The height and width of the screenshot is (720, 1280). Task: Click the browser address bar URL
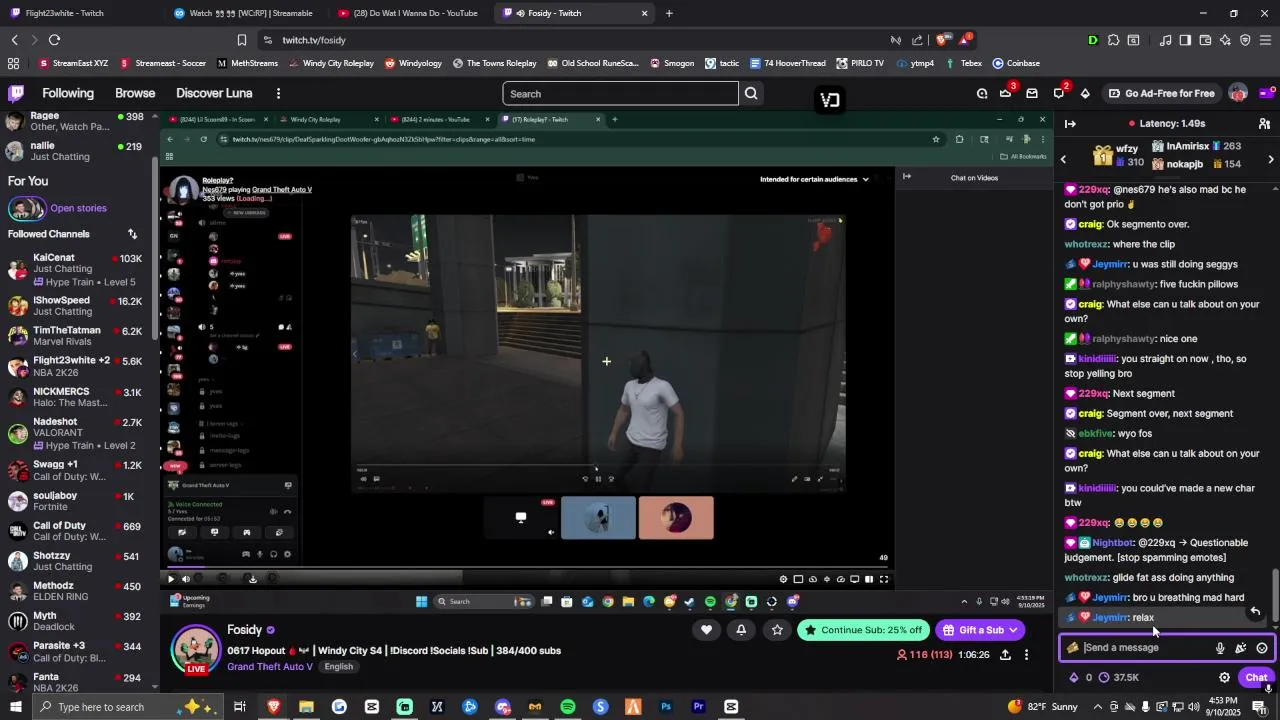(x=314, y=40)
